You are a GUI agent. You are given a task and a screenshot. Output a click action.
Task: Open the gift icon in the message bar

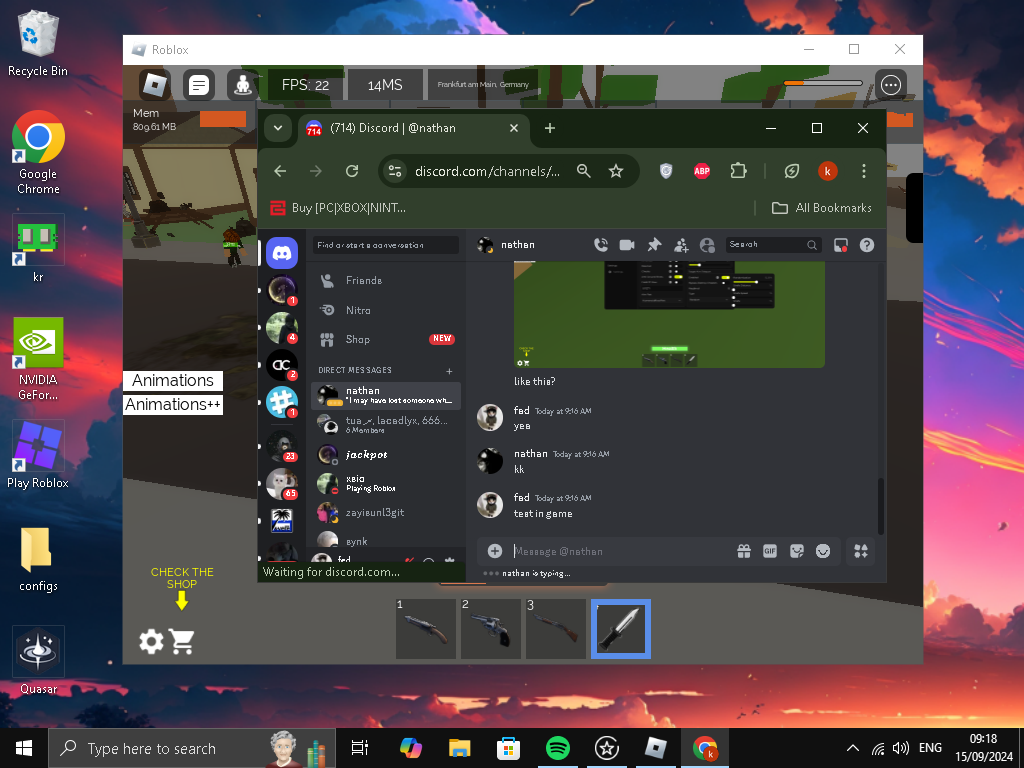pos(744,551)
